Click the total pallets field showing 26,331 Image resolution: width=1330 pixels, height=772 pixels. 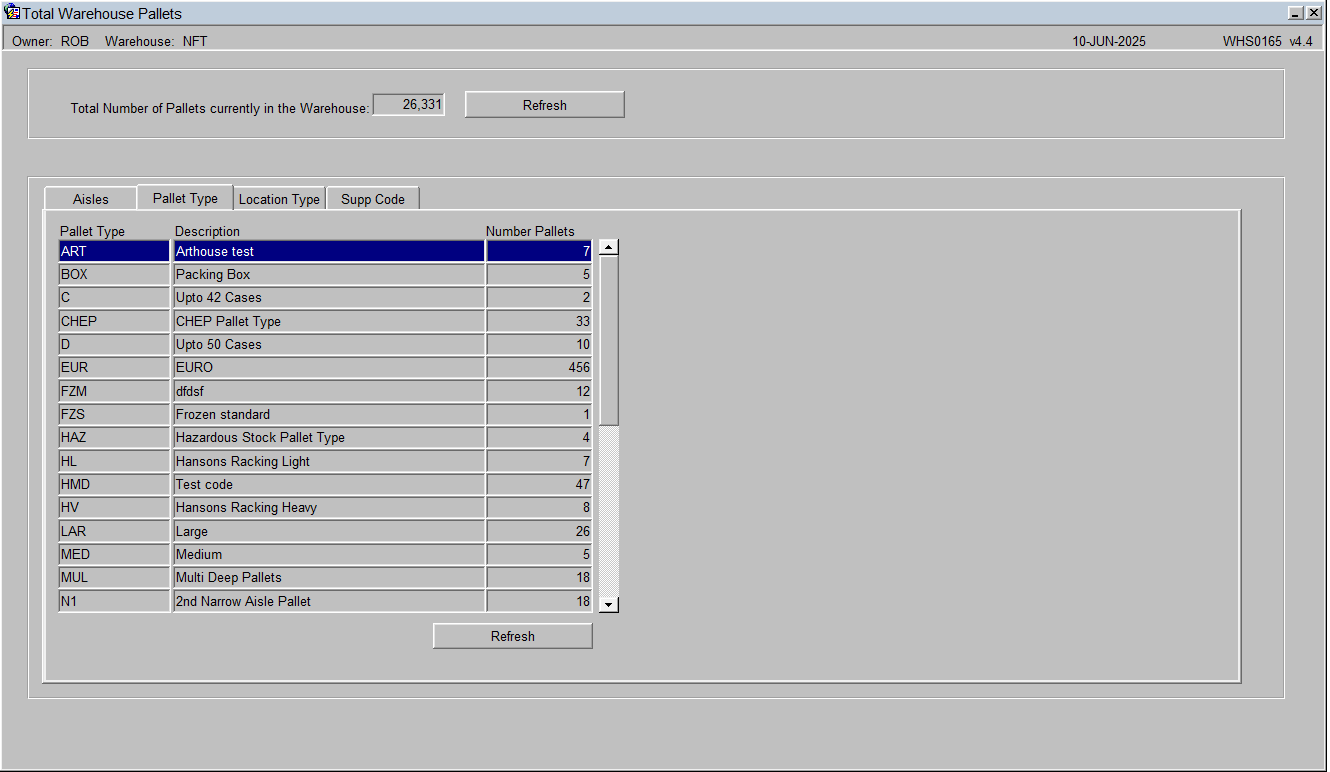click(x=408, y=104)
